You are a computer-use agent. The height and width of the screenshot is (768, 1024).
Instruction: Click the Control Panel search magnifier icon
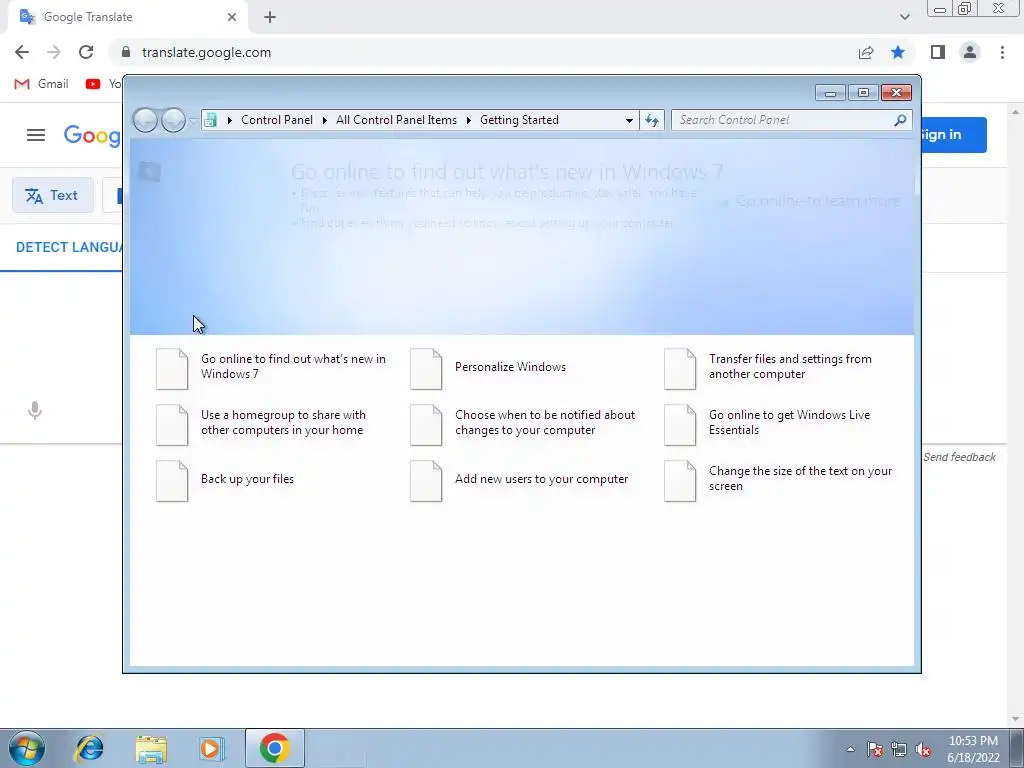900,120
